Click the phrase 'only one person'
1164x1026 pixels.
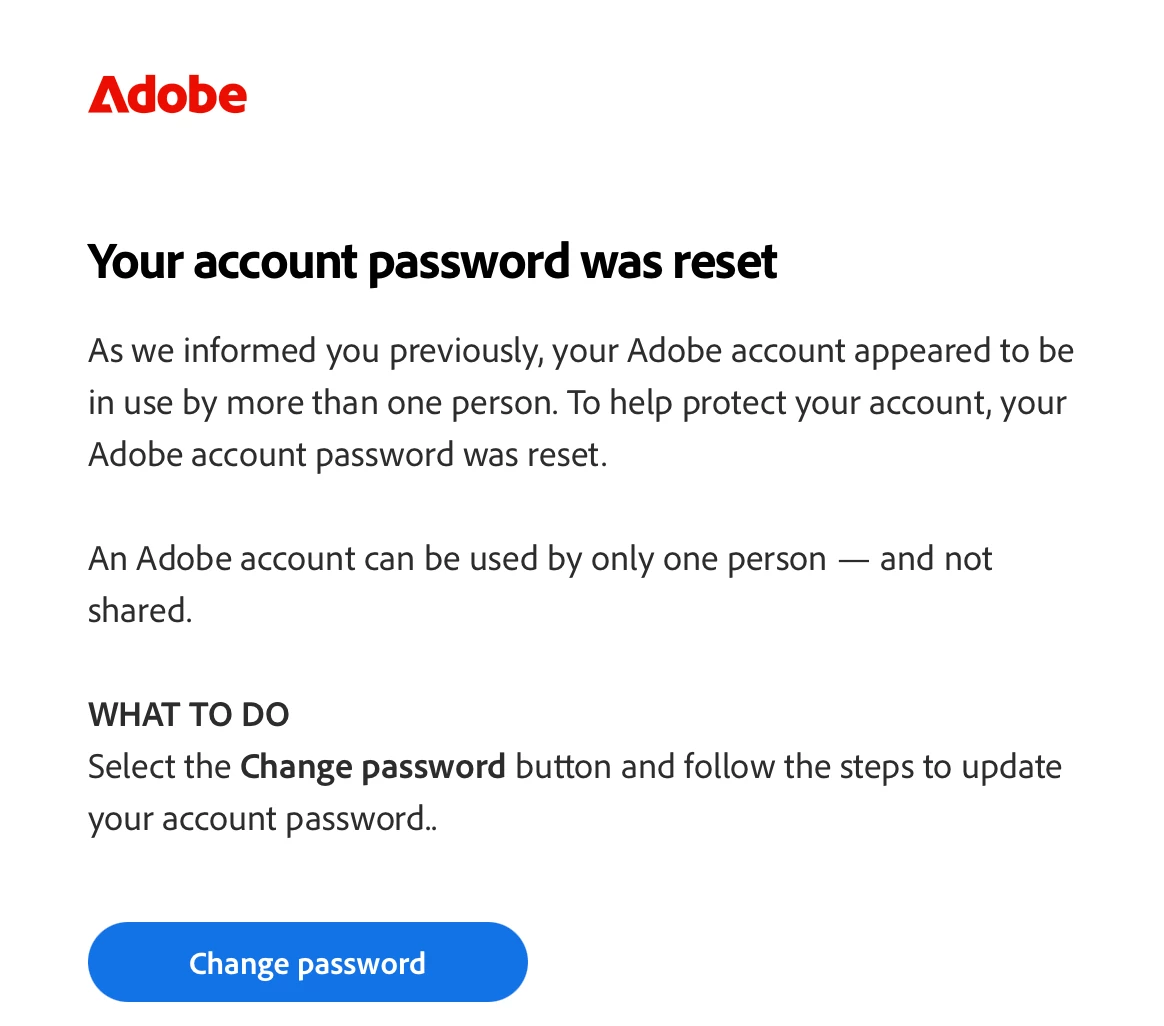pyautogui.click(x=709, y=558)
